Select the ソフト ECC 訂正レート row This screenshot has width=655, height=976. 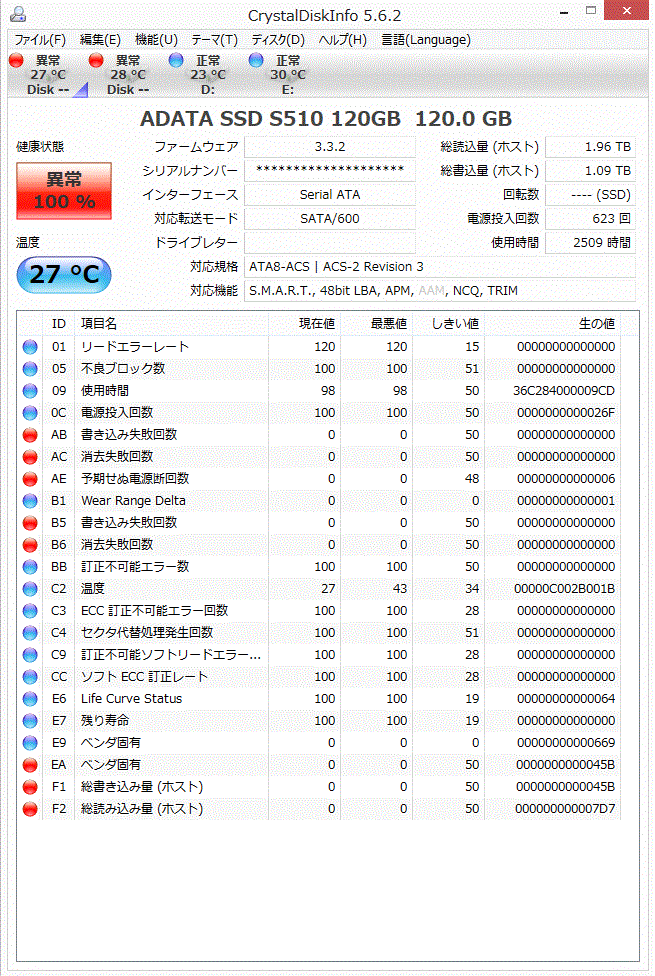[x=319, y=677]
